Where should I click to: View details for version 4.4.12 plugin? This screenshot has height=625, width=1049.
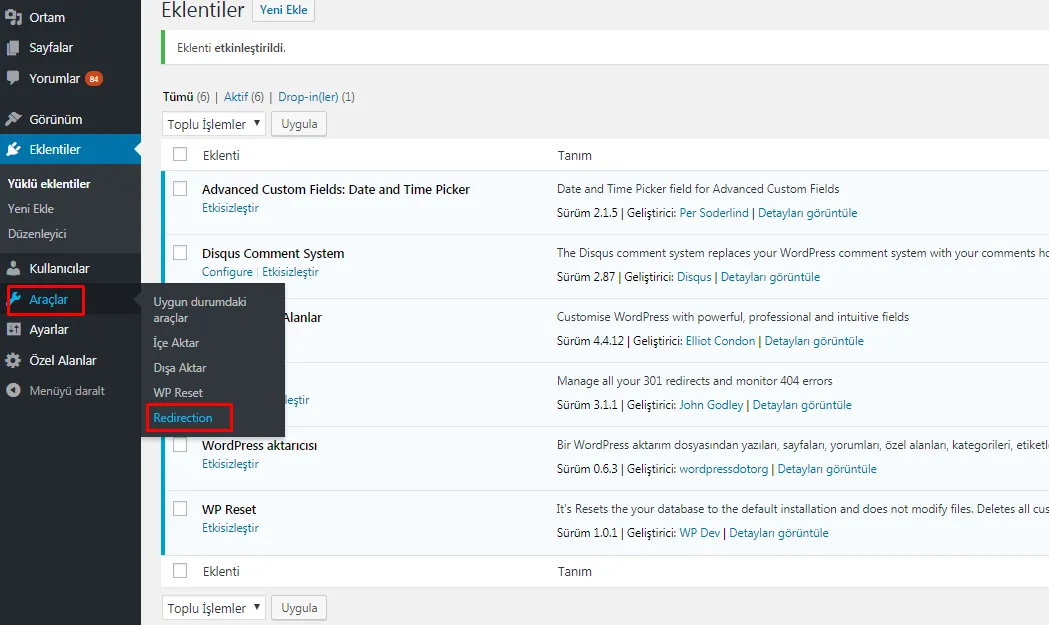pos(814,341)
